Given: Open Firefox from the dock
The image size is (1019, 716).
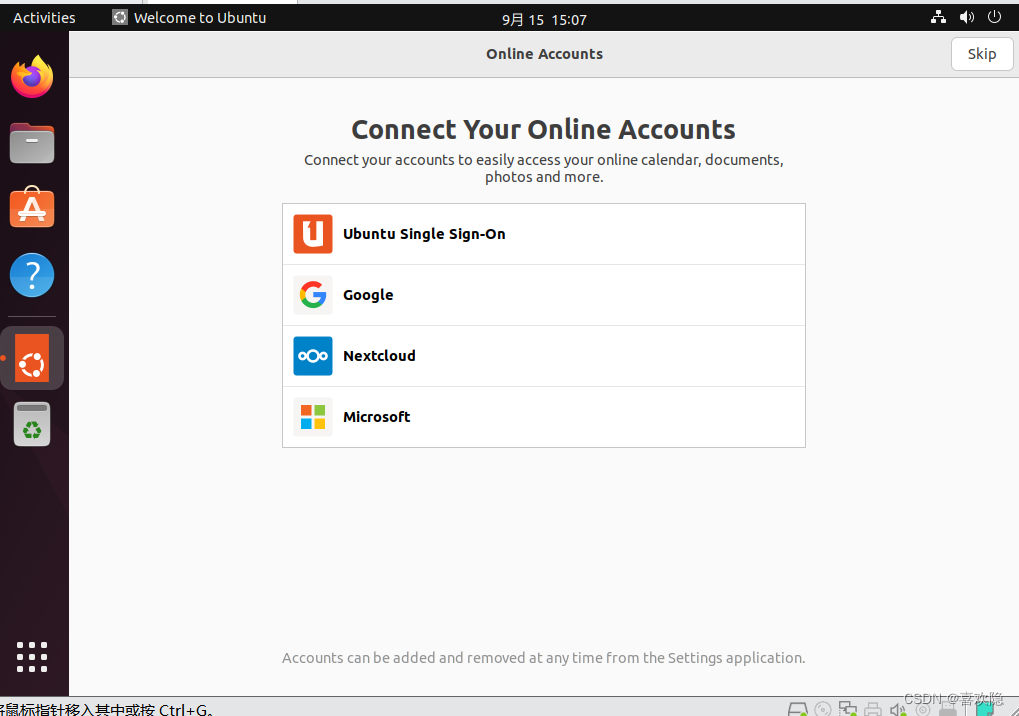Looking at the screenshot, I should [32, 77].
